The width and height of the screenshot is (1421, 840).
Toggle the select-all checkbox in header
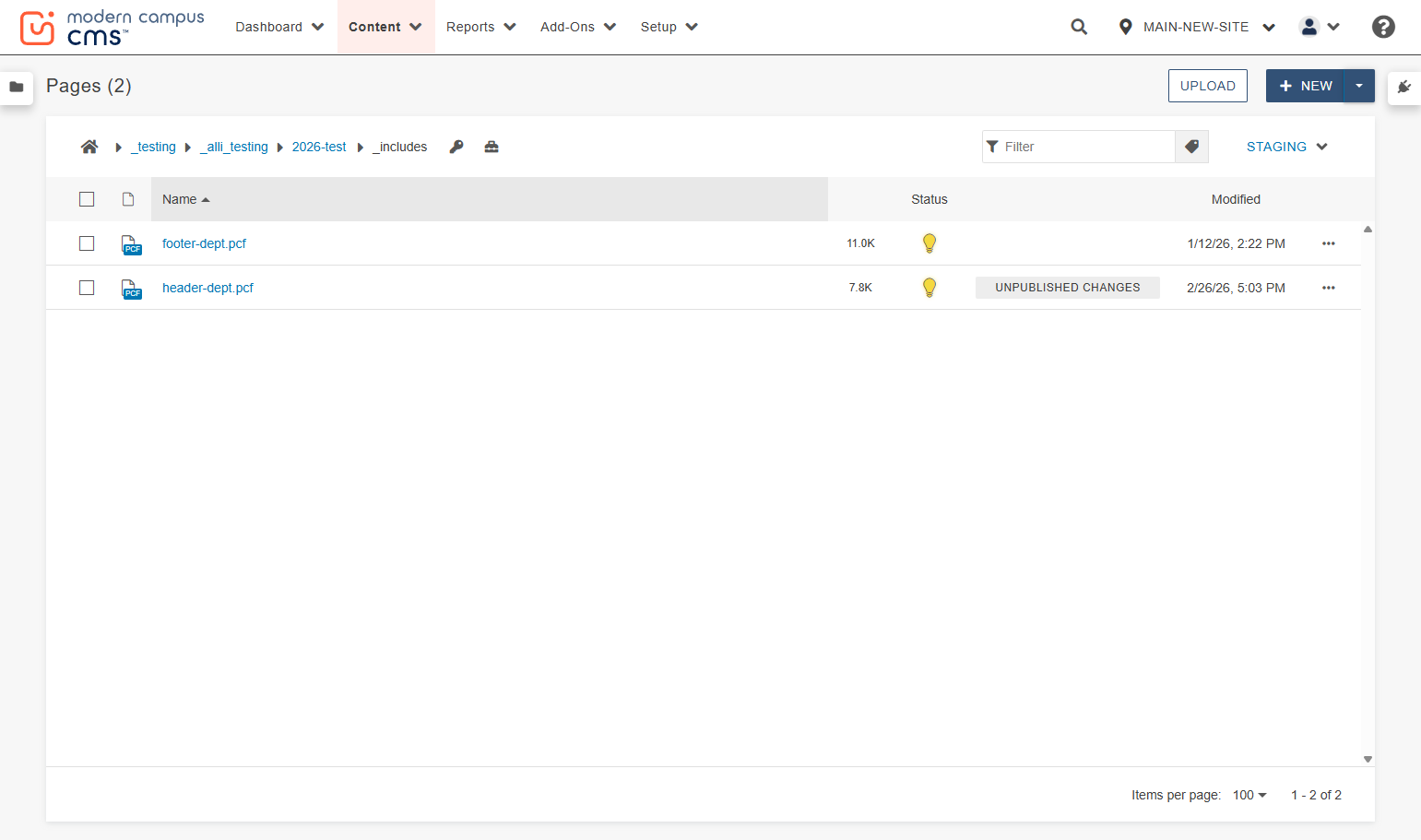(x=87, y=199)
